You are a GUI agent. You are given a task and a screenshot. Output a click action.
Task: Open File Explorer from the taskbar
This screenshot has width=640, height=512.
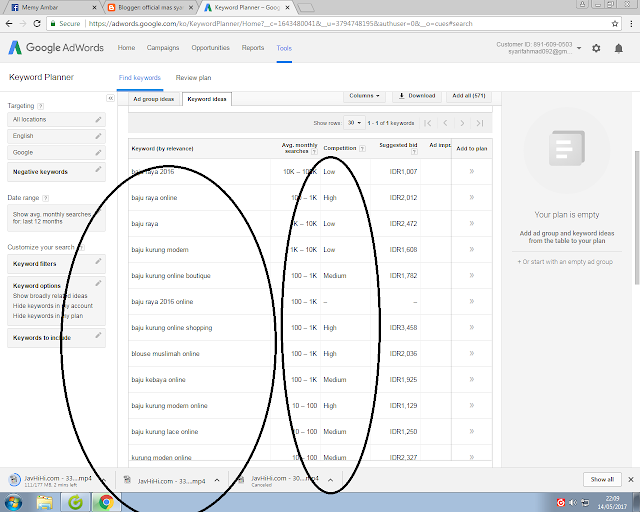[44, 502]
